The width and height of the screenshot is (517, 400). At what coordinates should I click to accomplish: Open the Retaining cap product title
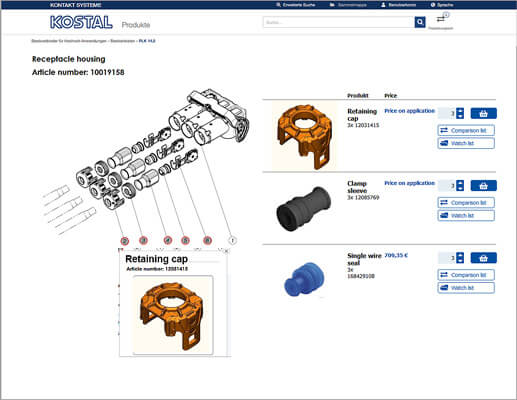point(362,115)
